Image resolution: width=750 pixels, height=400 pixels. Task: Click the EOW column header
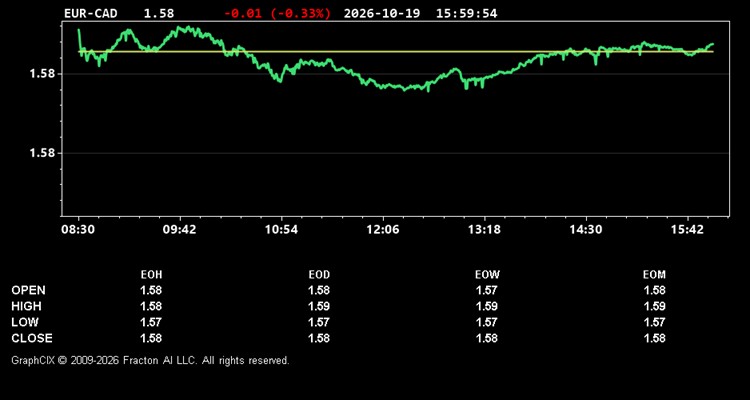(x=487, y=275)
